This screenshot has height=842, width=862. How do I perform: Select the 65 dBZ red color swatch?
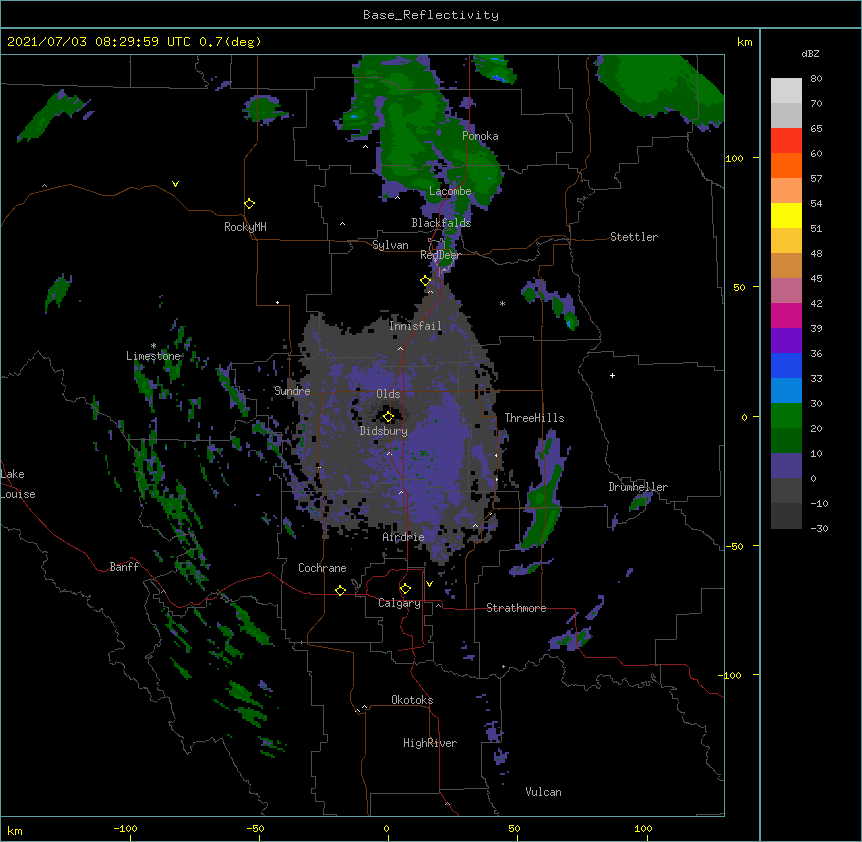click(786, 141)
